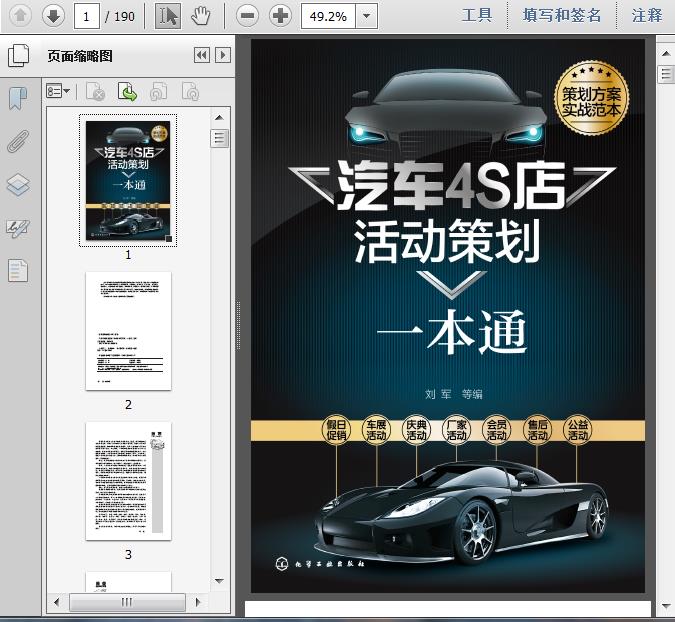The width and height of the screenshot is (675, 622).
Task: Select partially visible page 4 thumbnail
Action: (x=128, y=582)
